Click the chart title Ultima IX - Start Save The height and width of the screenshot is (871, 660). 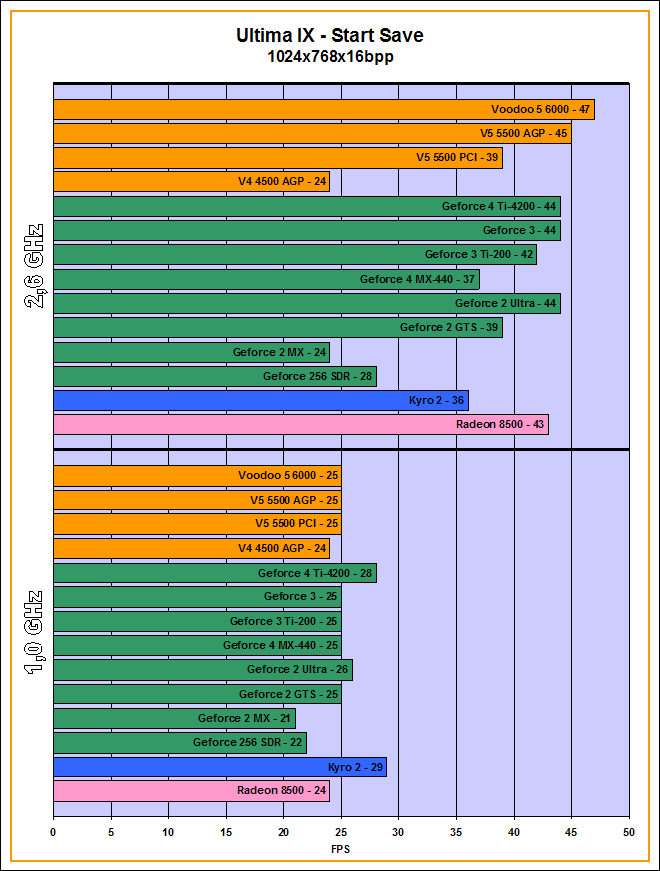tap(329, 36)
